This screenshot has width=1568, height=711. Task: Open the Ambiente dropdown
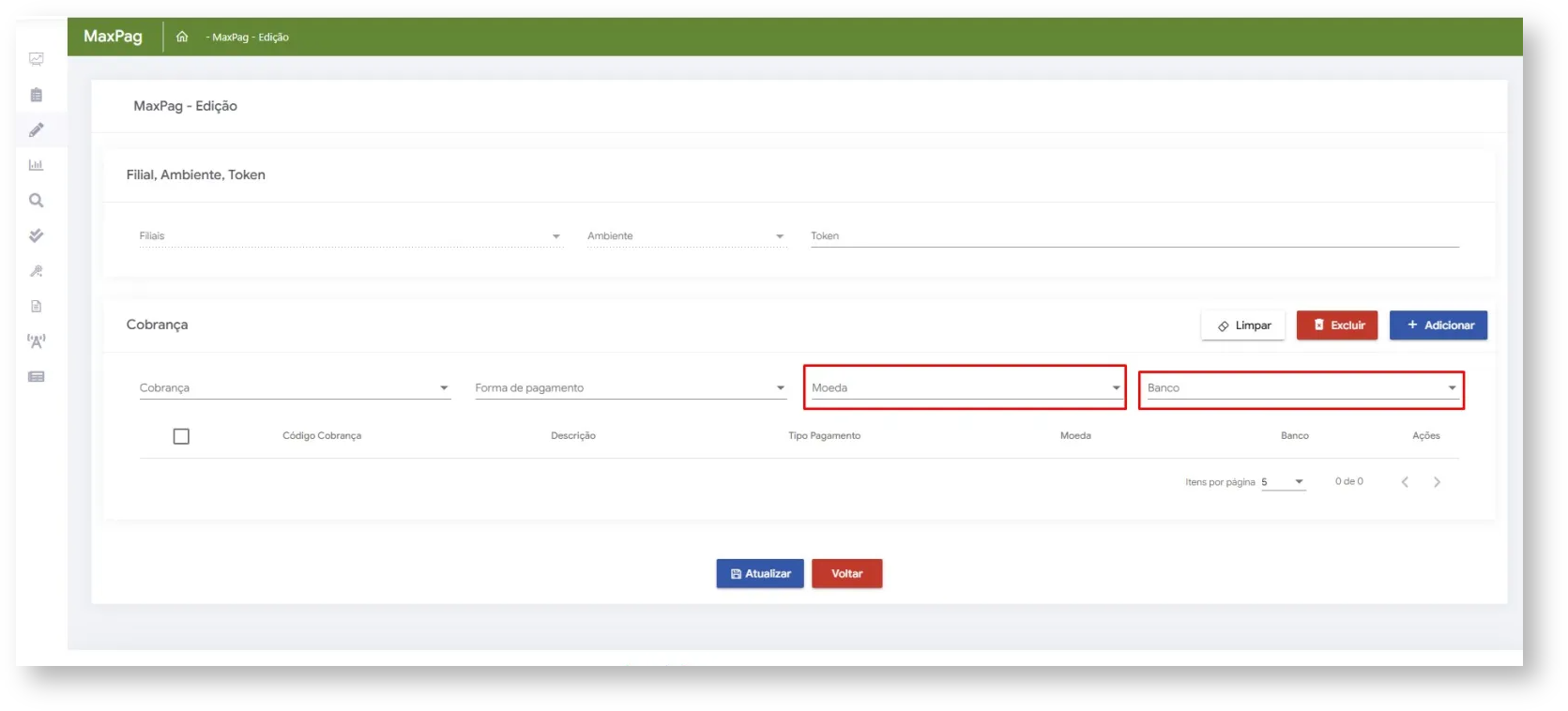(686, 236)
